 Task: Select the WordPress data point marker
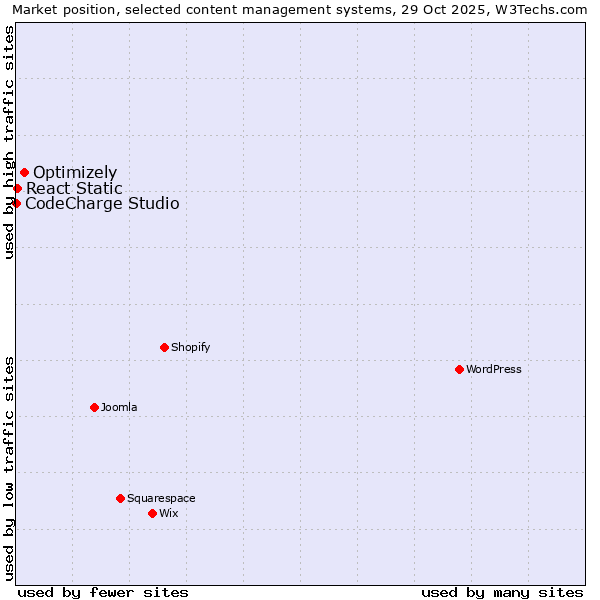tap(459, 369)
